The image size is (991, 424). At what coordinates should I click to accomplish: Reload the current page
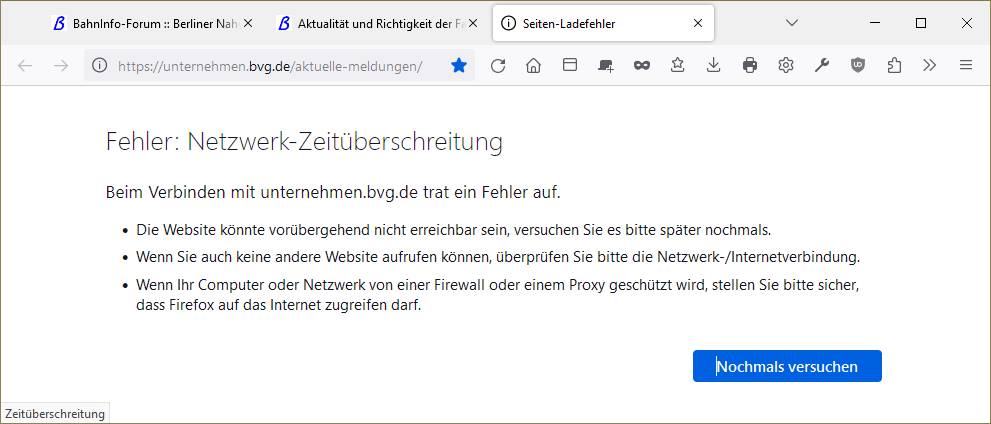[x=498, y=65]
